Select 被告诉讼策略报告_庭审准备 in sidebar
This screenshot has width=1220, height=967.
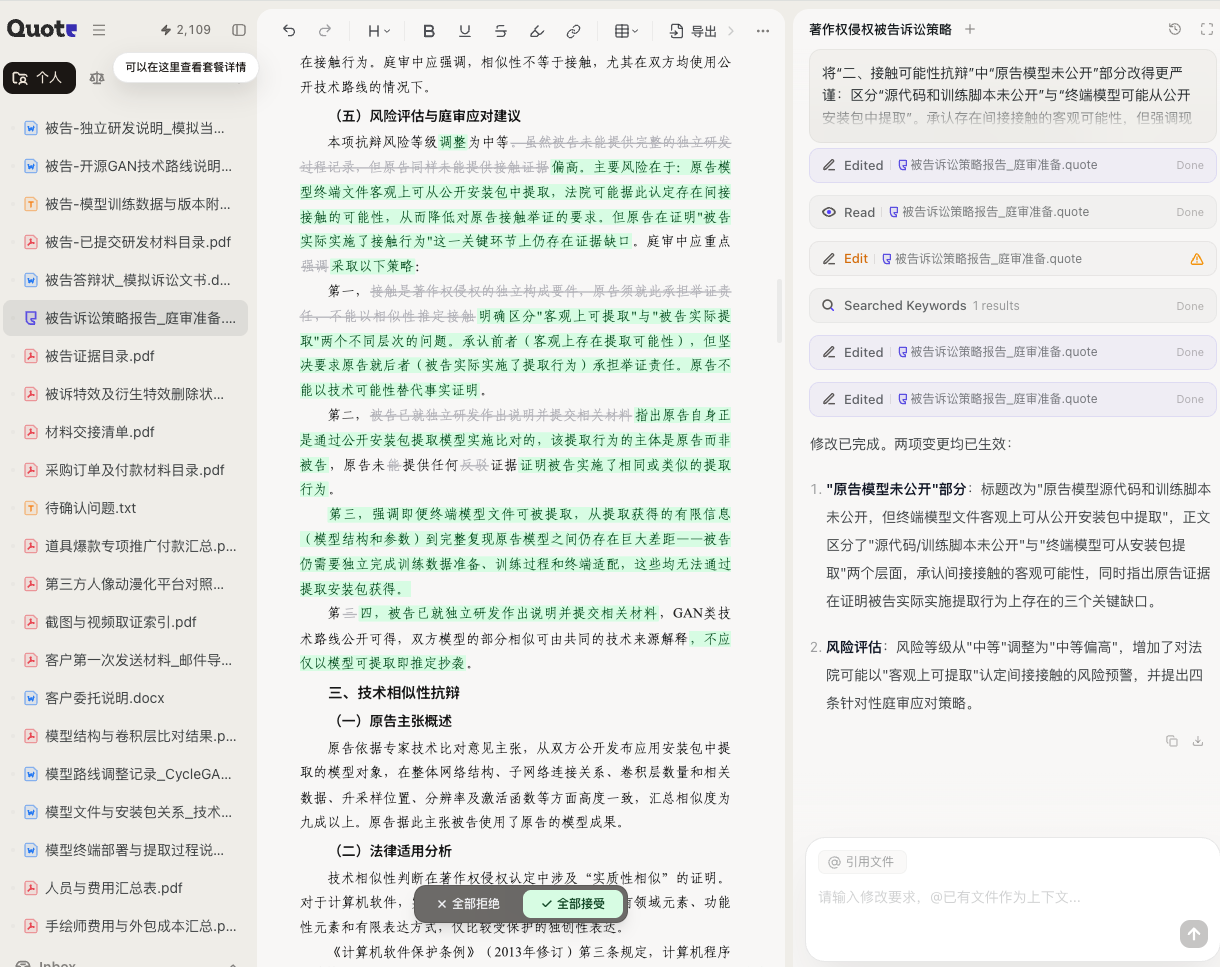pos(126,318)
